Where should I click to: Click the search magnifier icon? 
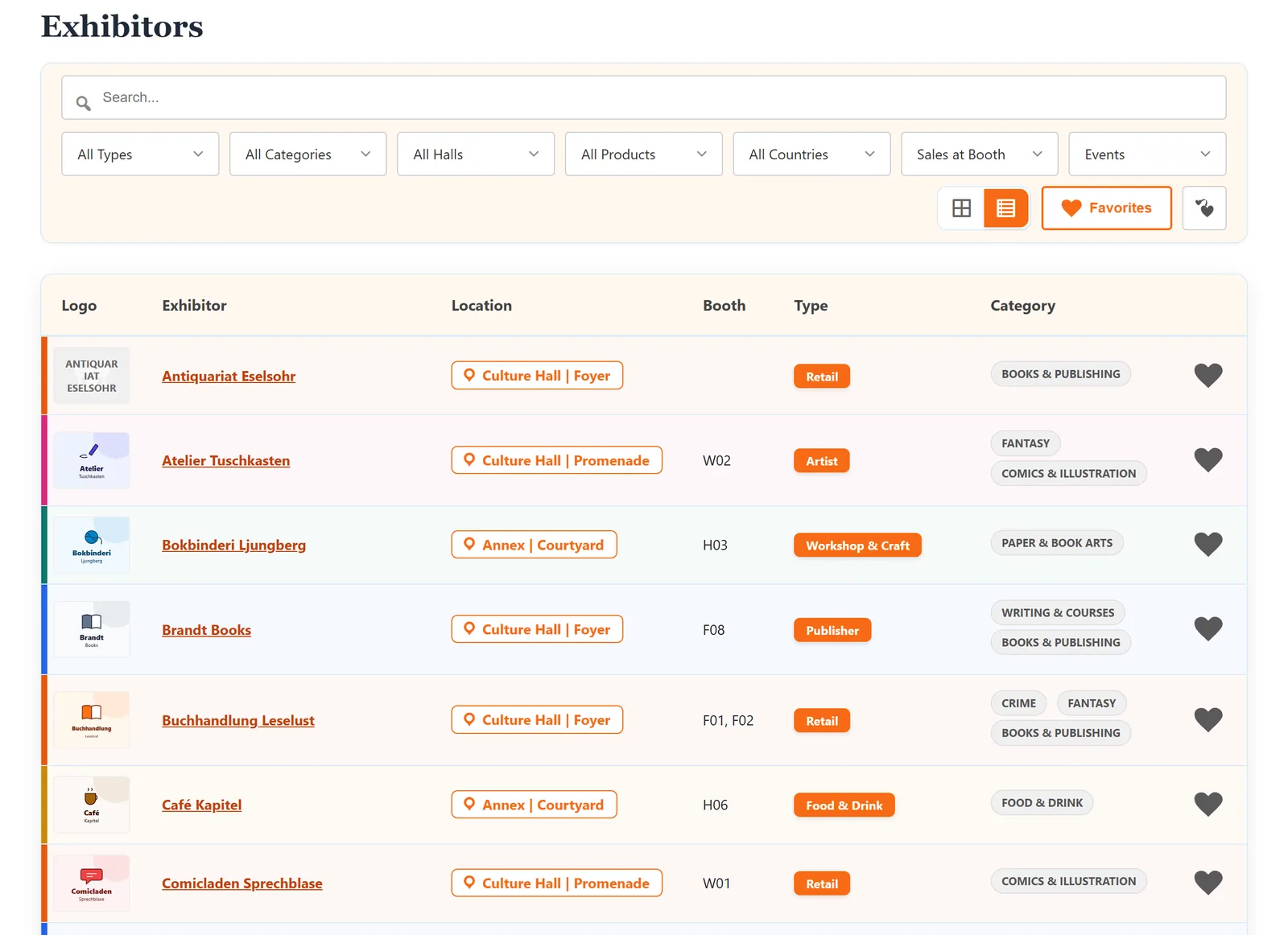pyautogui.click(x=83, y=103)
